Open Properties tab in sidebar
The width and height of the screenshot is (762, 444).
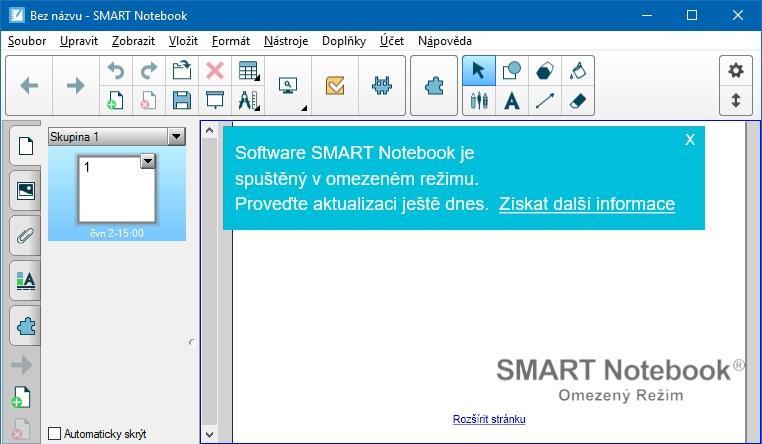[25, 281]
